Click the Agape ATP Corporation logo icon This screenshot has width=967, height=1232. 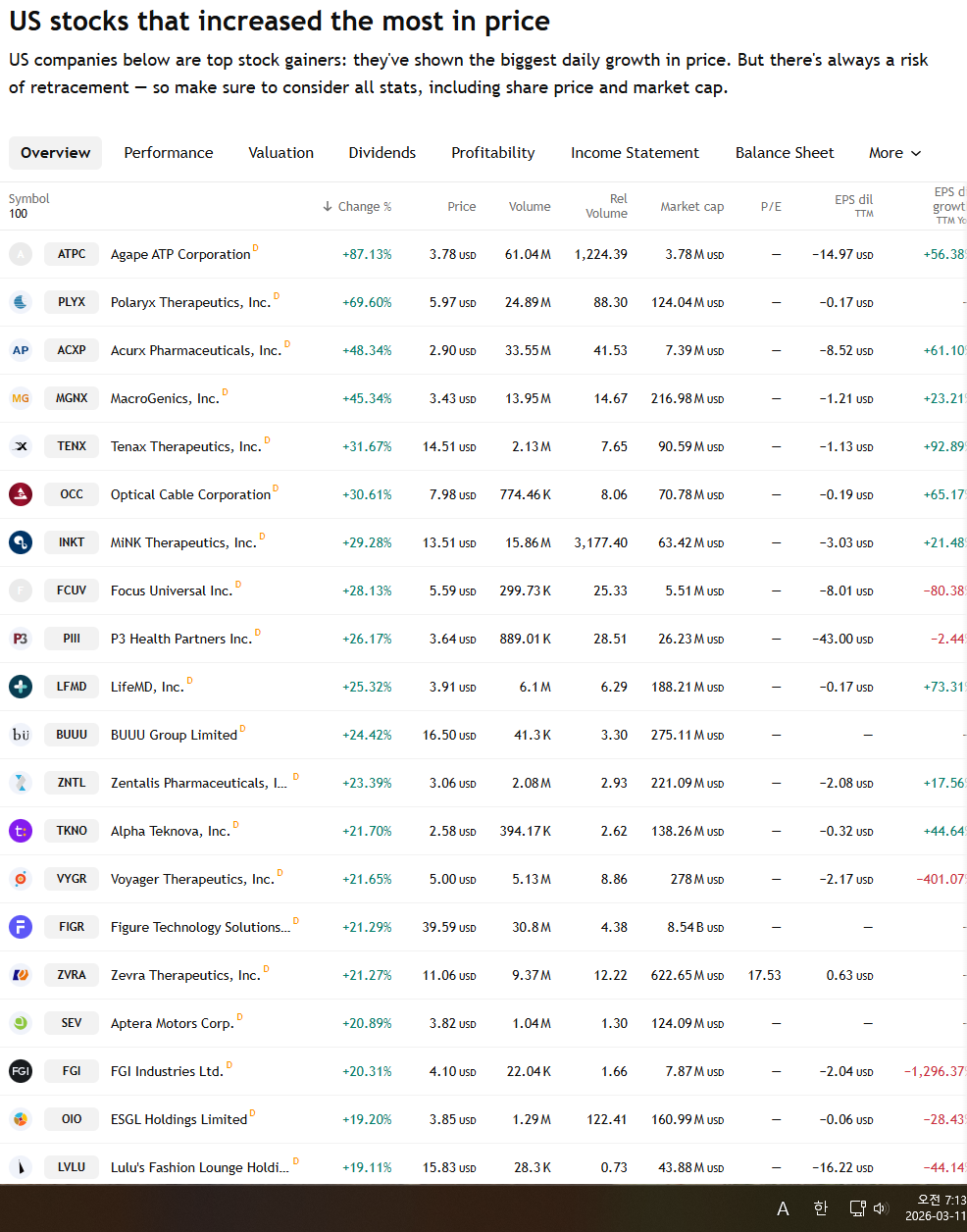pos(21,254)
